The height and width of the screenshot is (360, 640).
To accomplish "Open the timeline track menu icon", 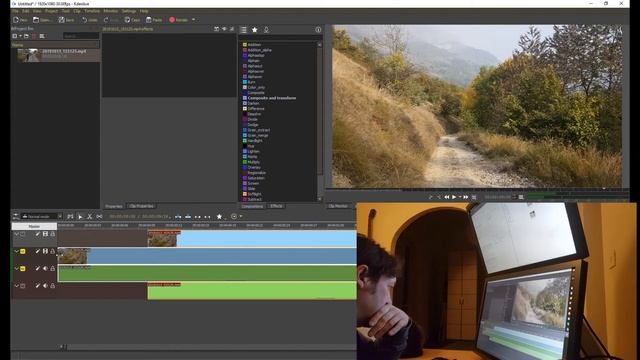I will [x=16, y=216].
